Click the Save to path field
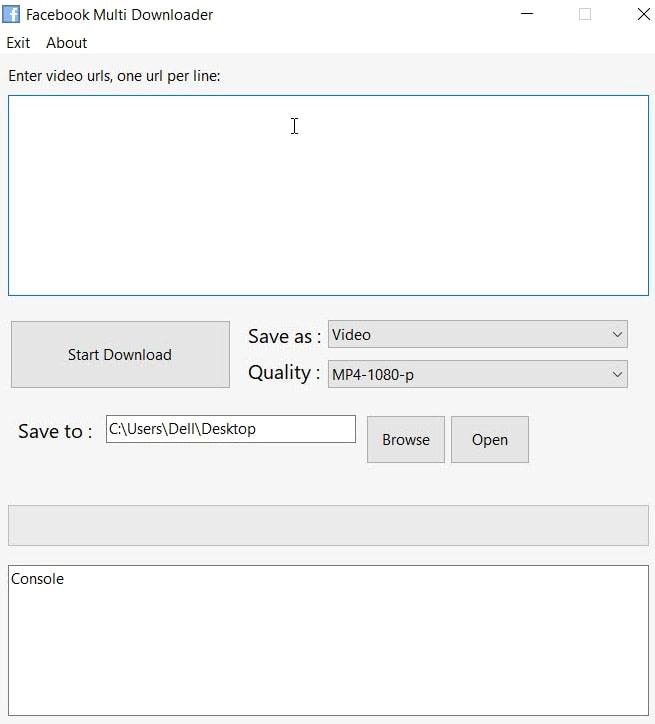The height and width of the screenshot is (724, 655). click(231, 429)
